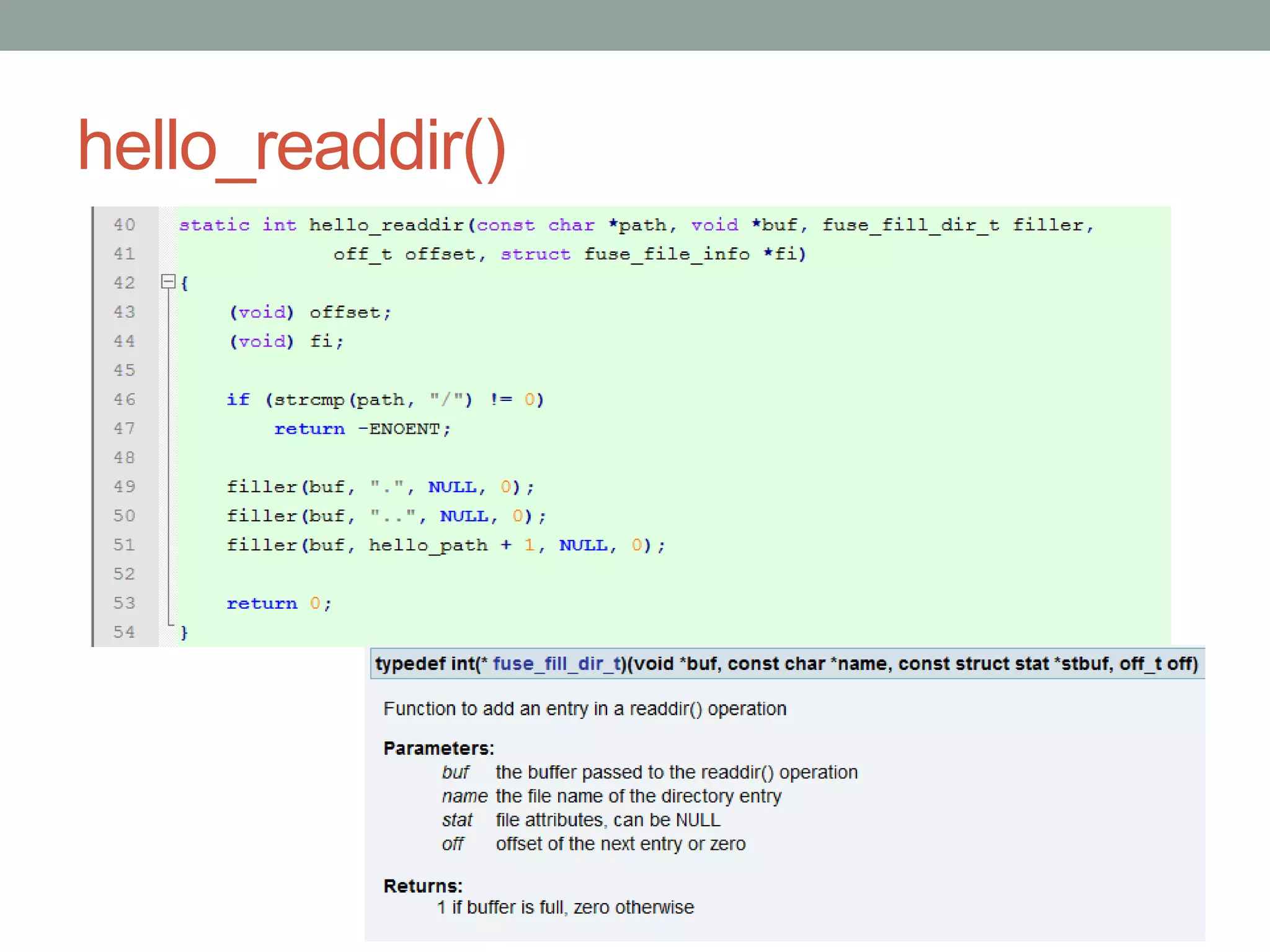Screen dimensions: 1270x952
Task: Collapse the code fold at line 42
Action: pos(167,282)
